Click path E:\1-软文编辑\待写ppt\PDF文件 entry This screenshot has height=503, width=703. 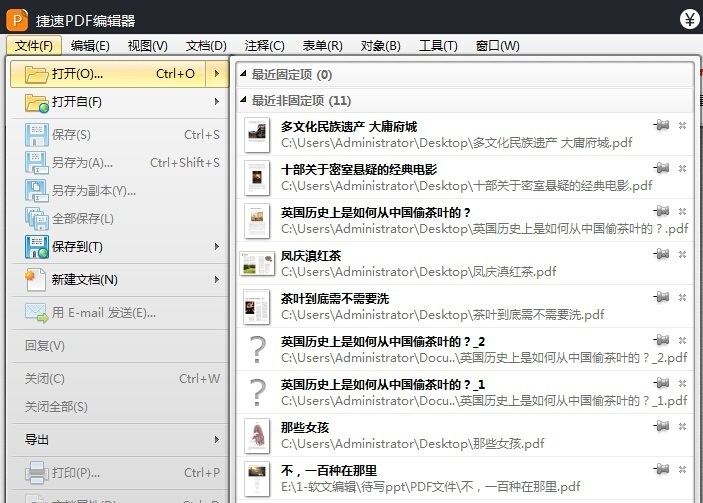[x=430, y=487]
